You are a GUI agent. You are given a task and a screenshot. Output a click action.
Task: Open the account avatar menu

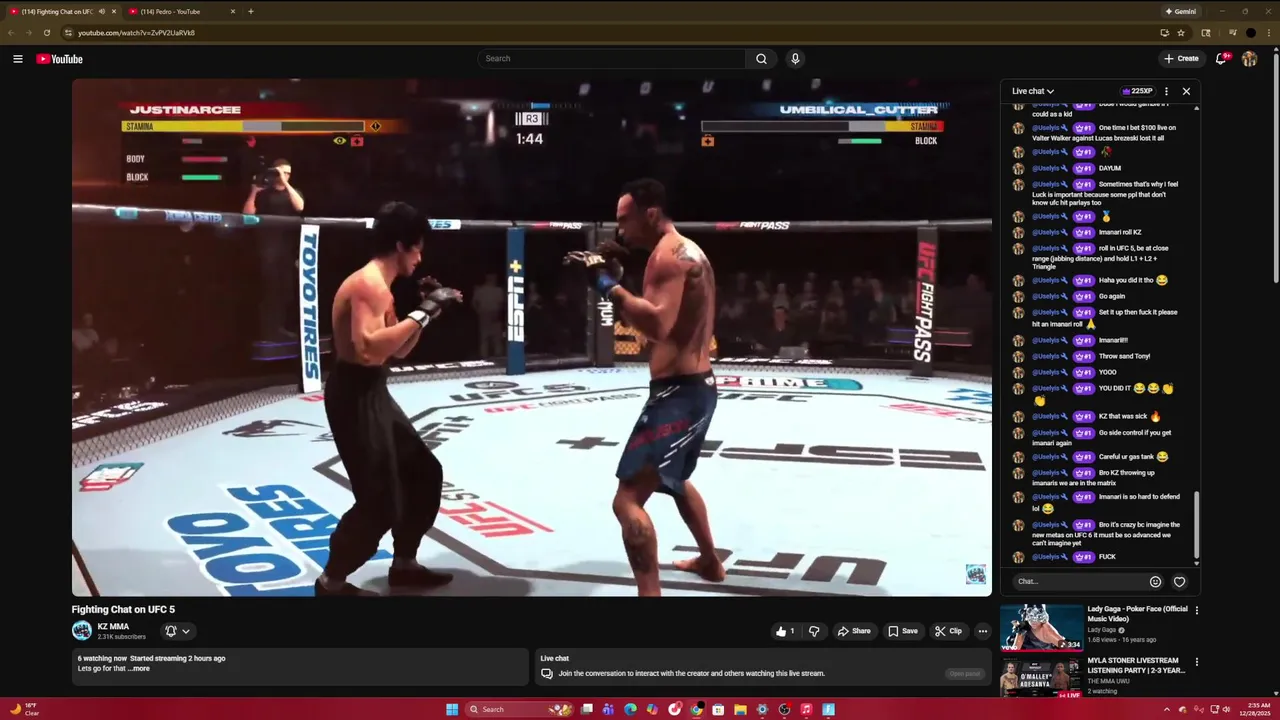click(1249, 59)
